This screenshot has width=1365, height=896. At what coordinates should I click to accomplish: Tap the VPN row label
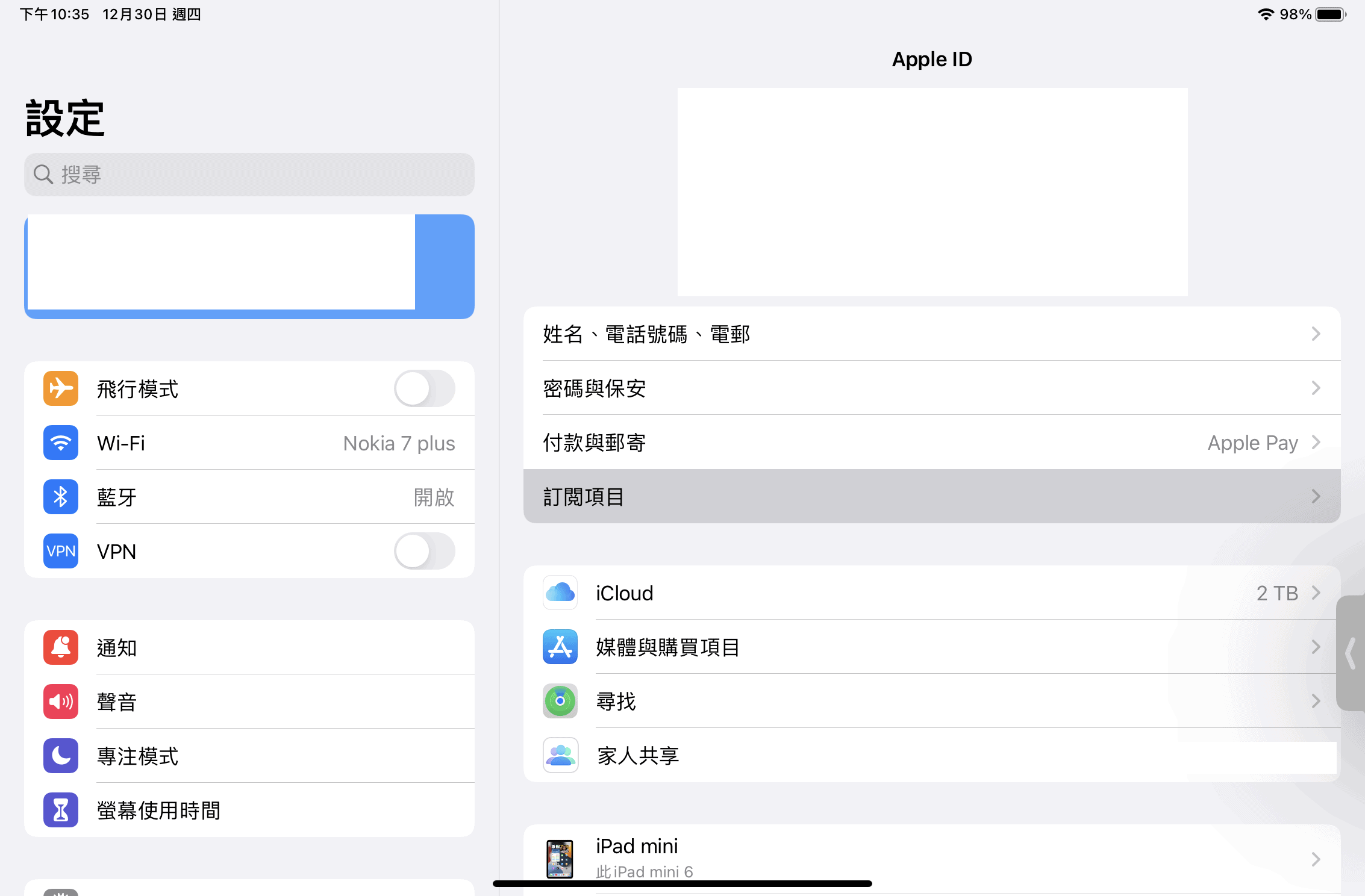tap(117, 552)
